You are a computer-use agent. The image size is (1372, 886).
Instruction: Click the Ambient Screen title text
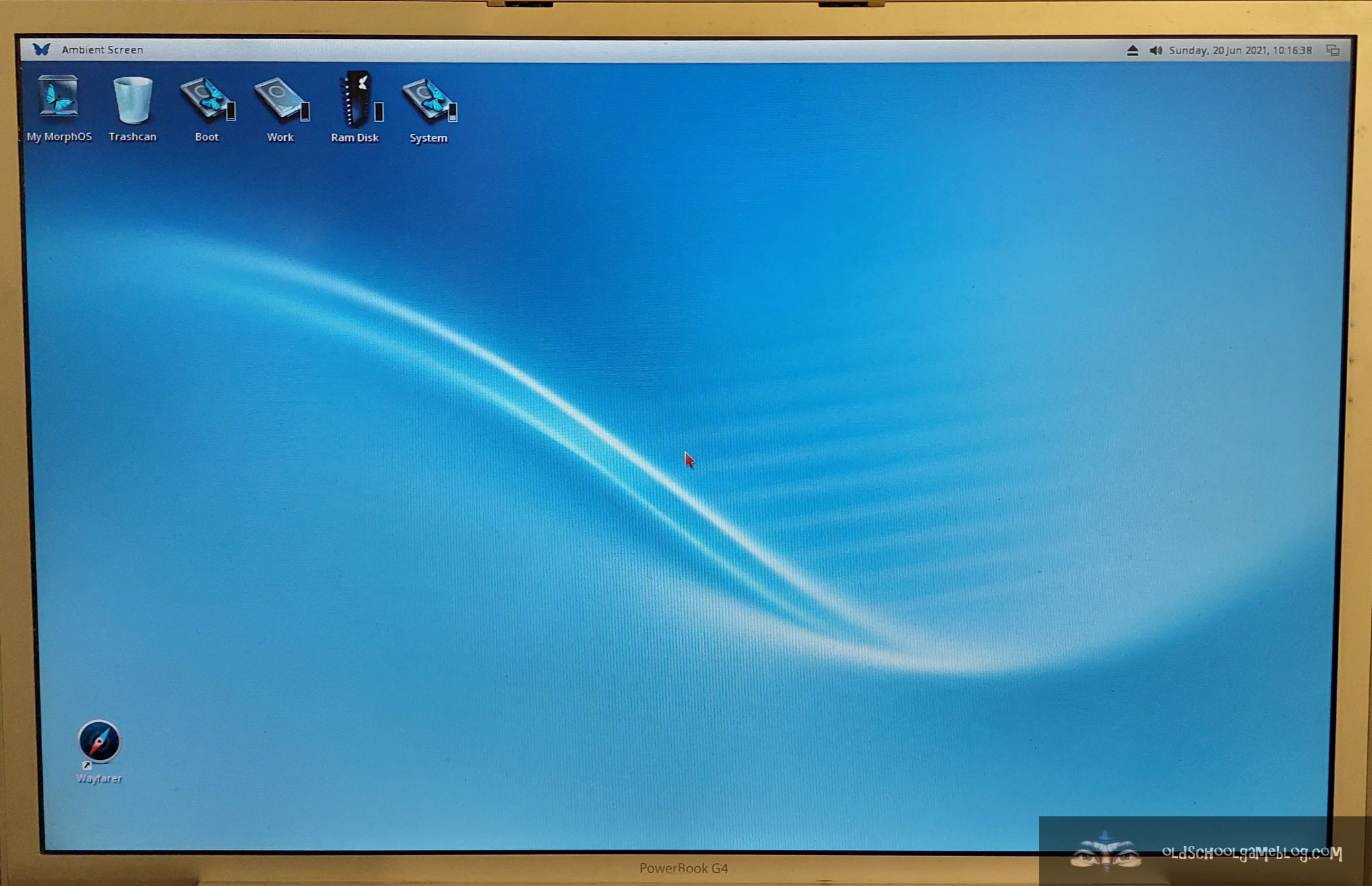click(x=102, y=50)
